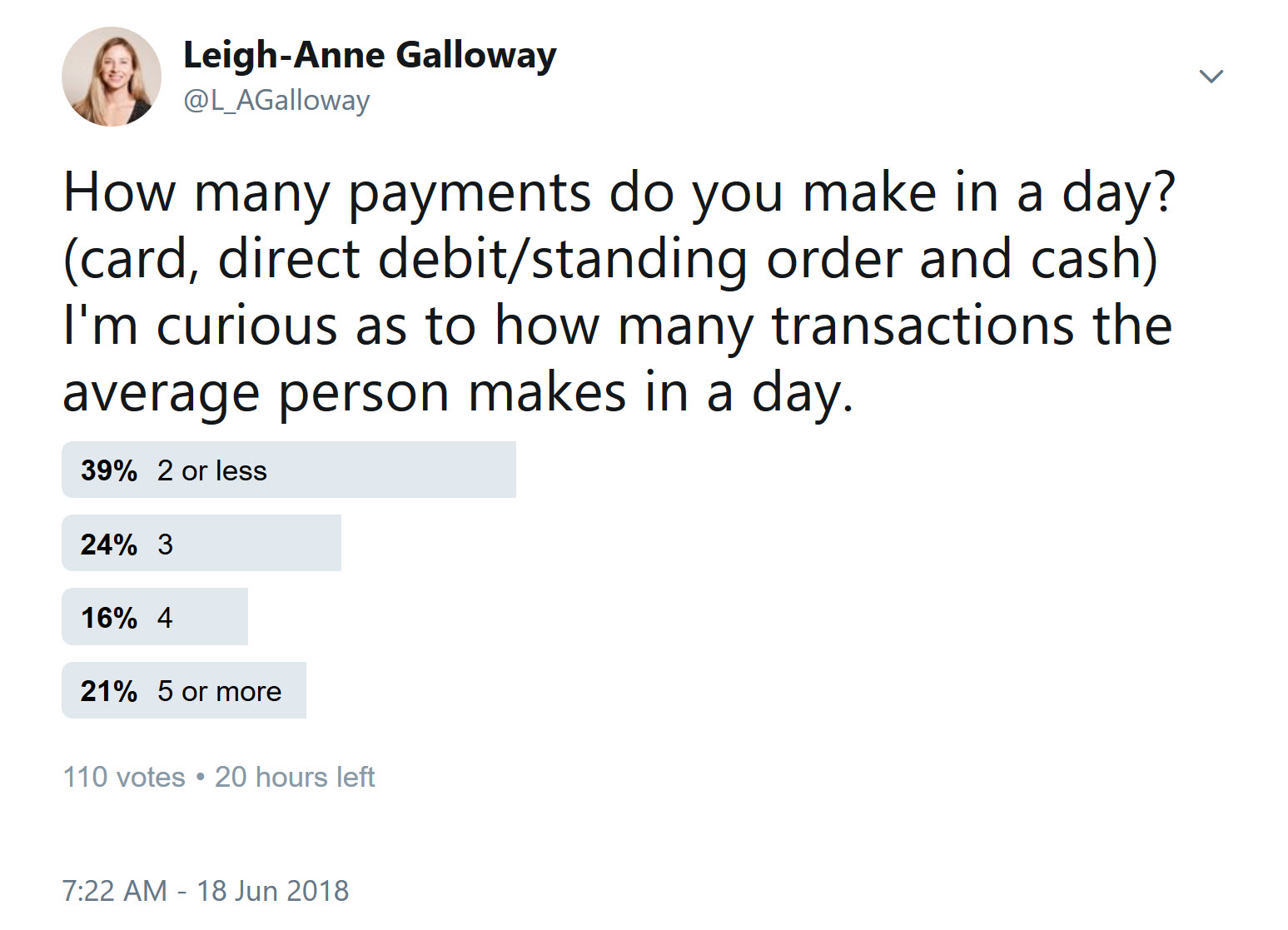Choose the '4' payments poll option

[x=155, y=617]
